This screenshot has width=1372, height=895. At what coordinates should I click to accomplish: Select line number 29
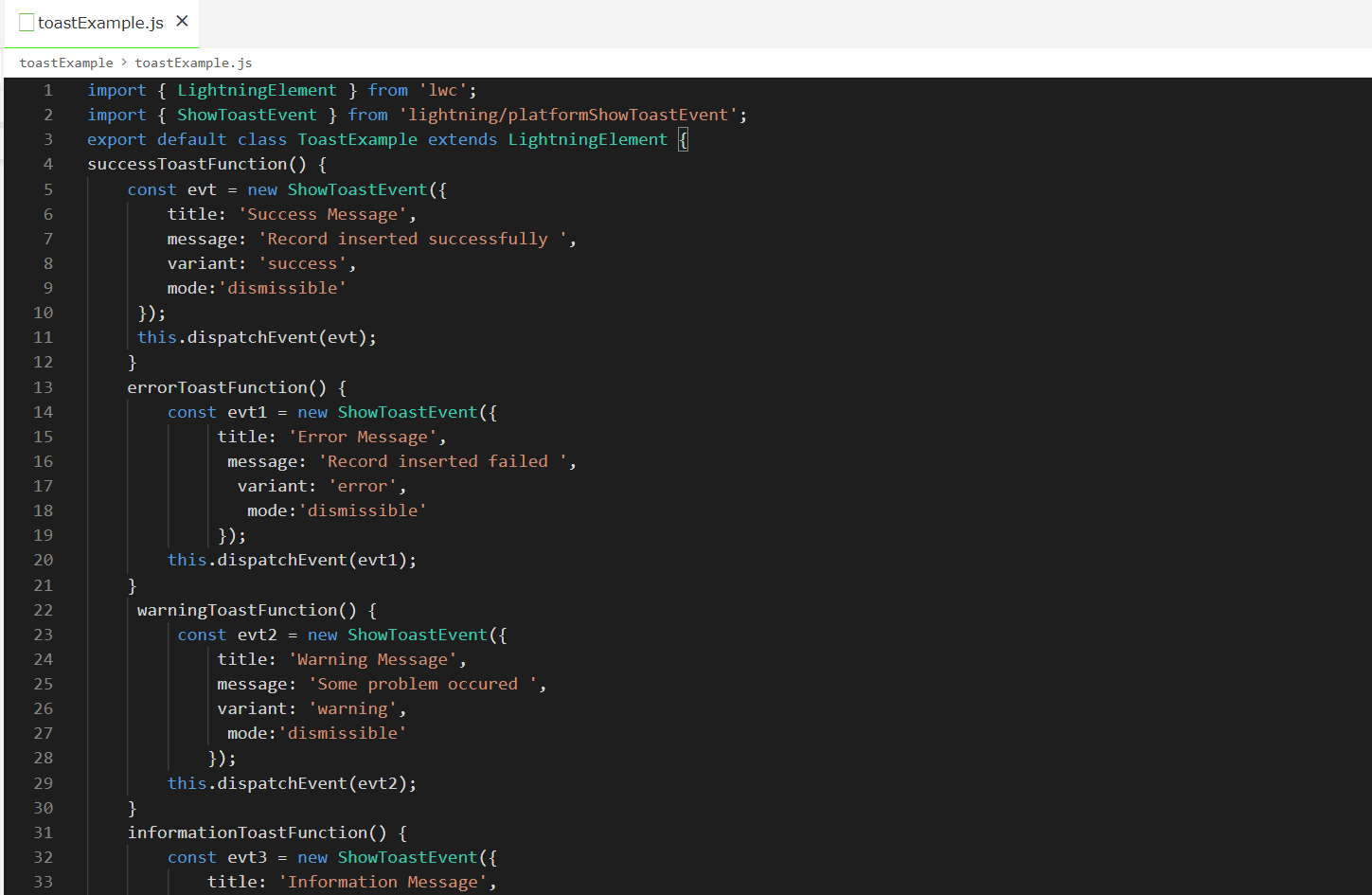(43, 782)
